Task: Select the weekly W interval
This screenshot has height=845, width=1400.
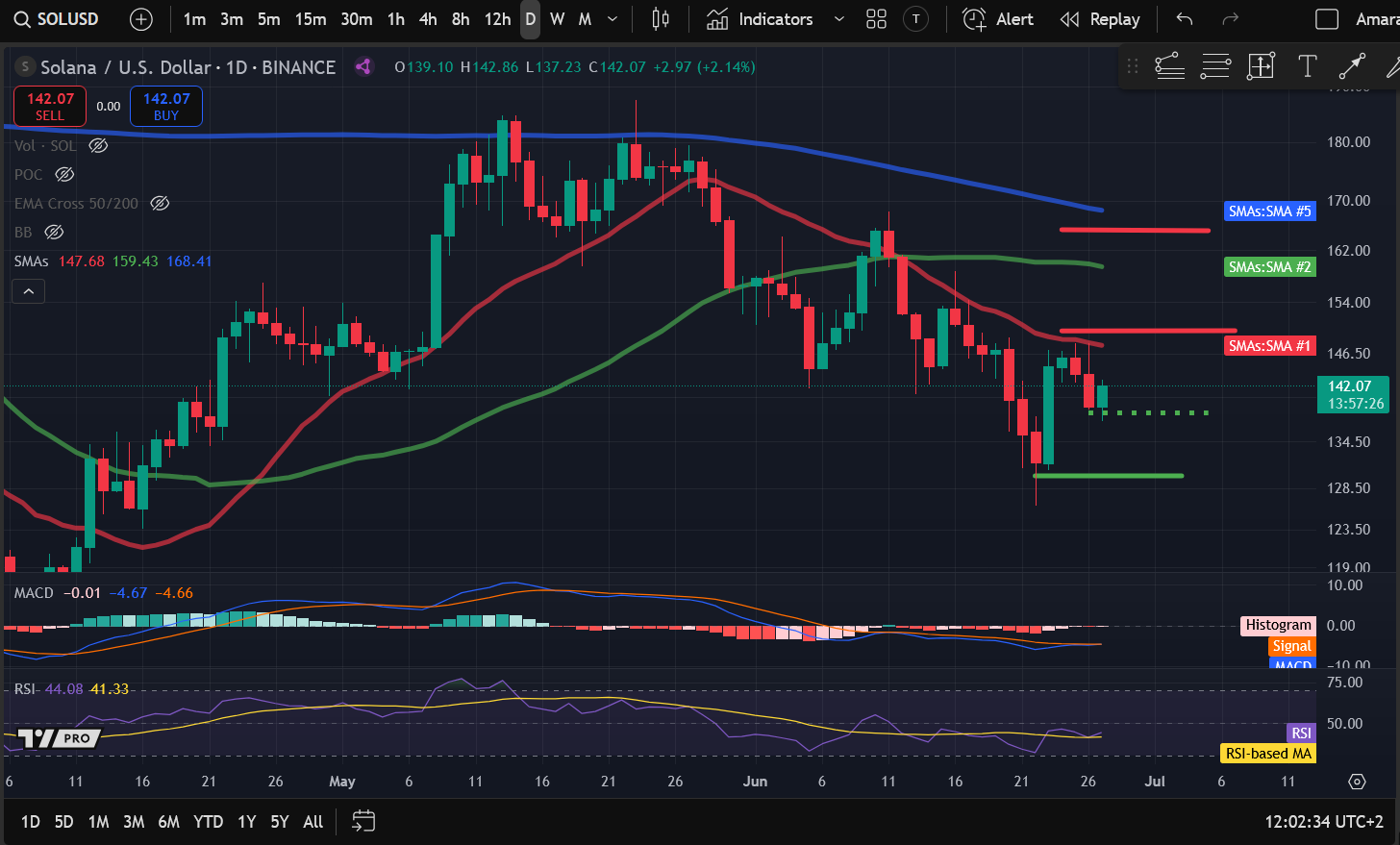Action: point(557,19)
